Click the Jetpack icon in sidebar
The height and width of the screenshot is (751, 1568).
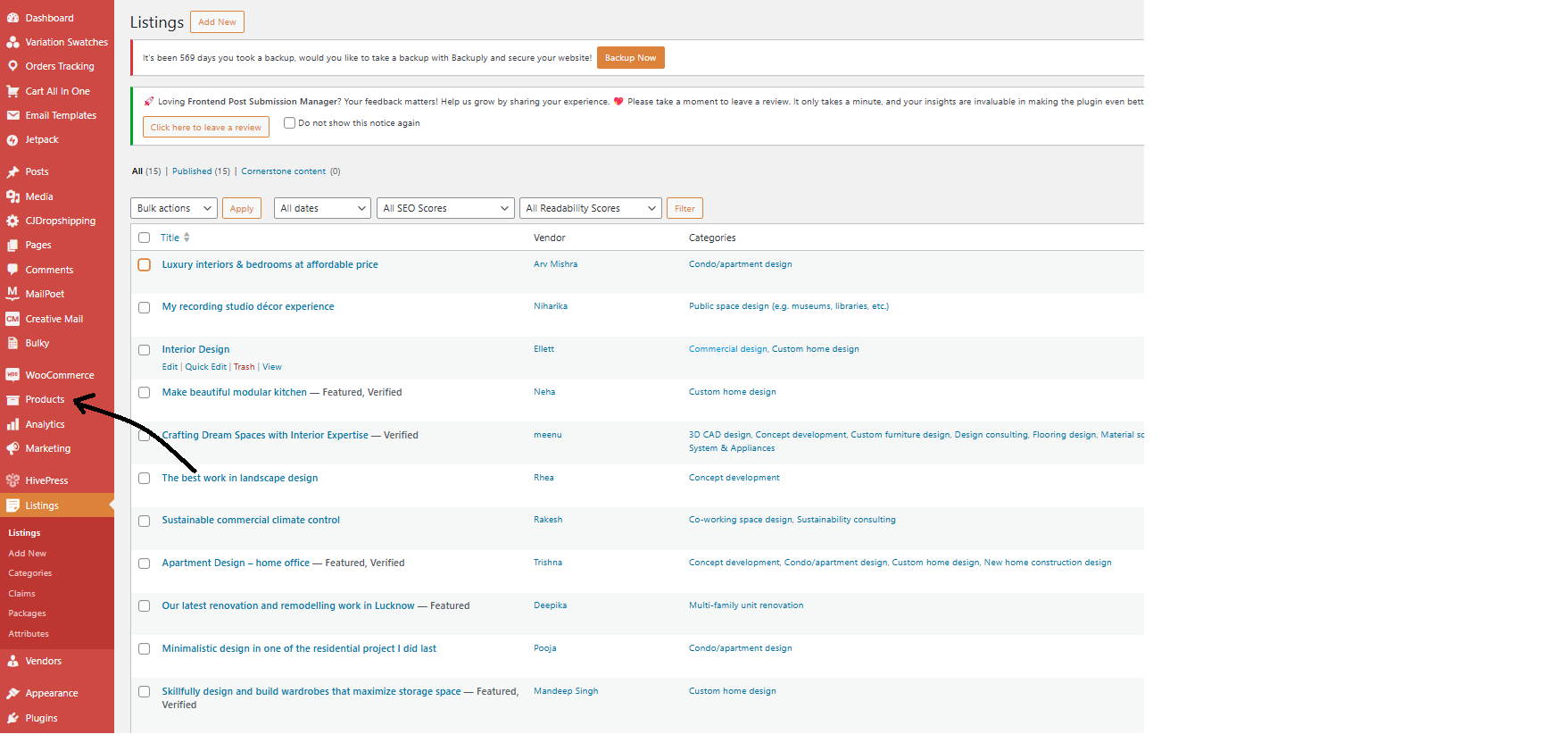pos(12,140)
